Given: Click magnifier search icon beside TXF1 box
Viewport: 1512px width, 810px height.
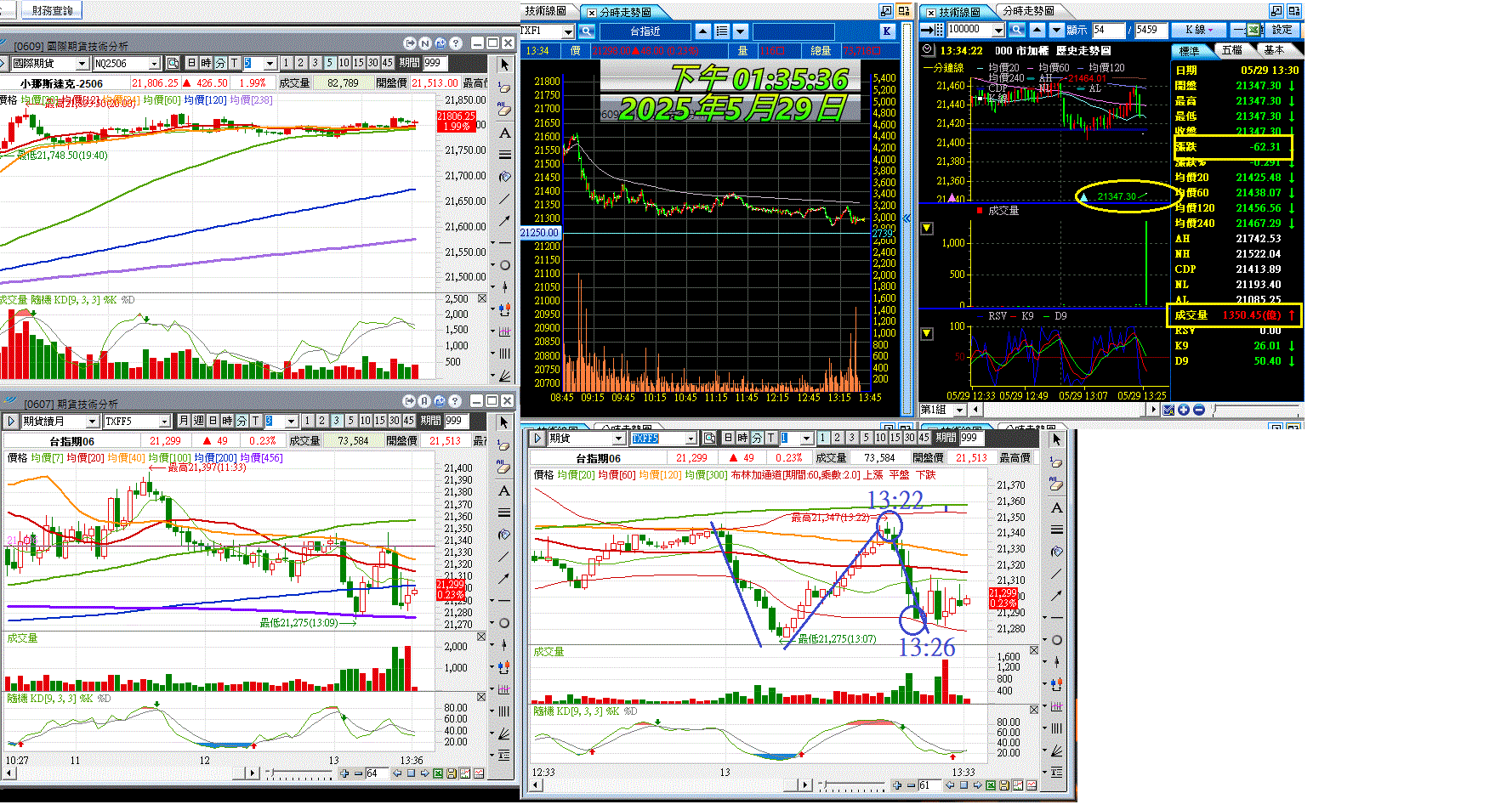Looking at the screenshot, I should tap(587, 31).
